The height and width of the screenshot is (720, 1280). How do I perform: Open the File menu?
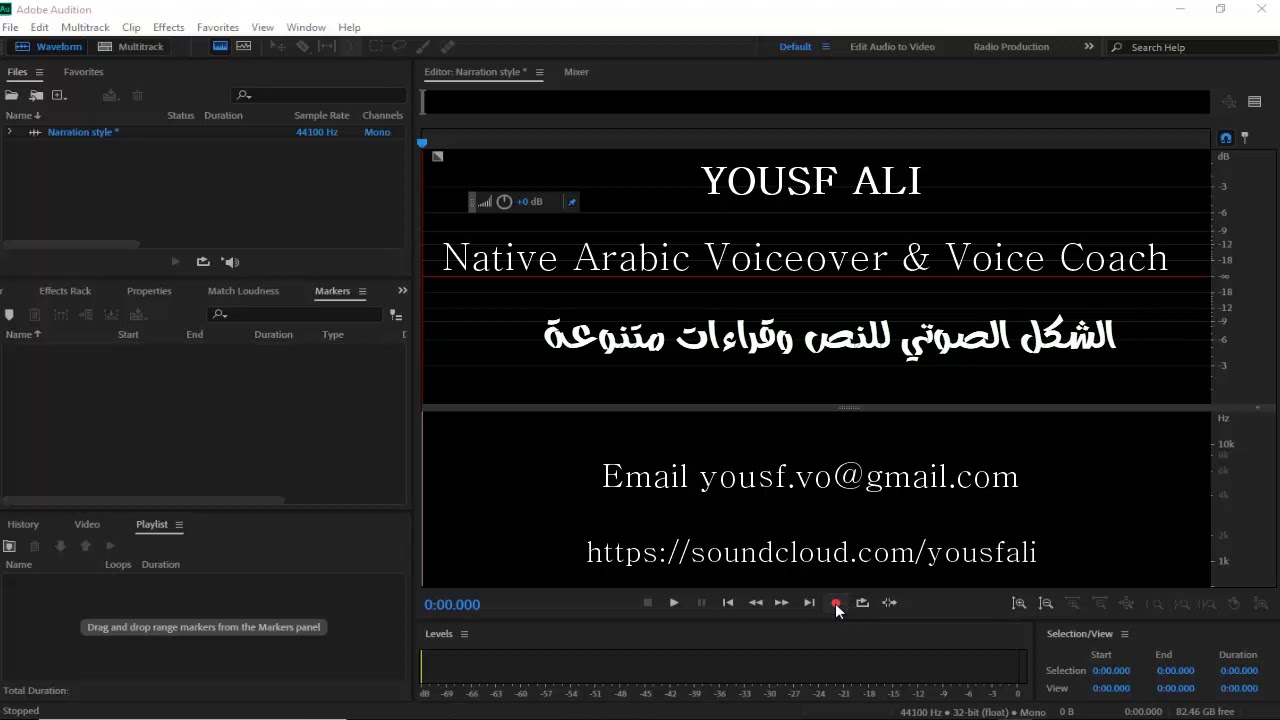tap(10, 27)
